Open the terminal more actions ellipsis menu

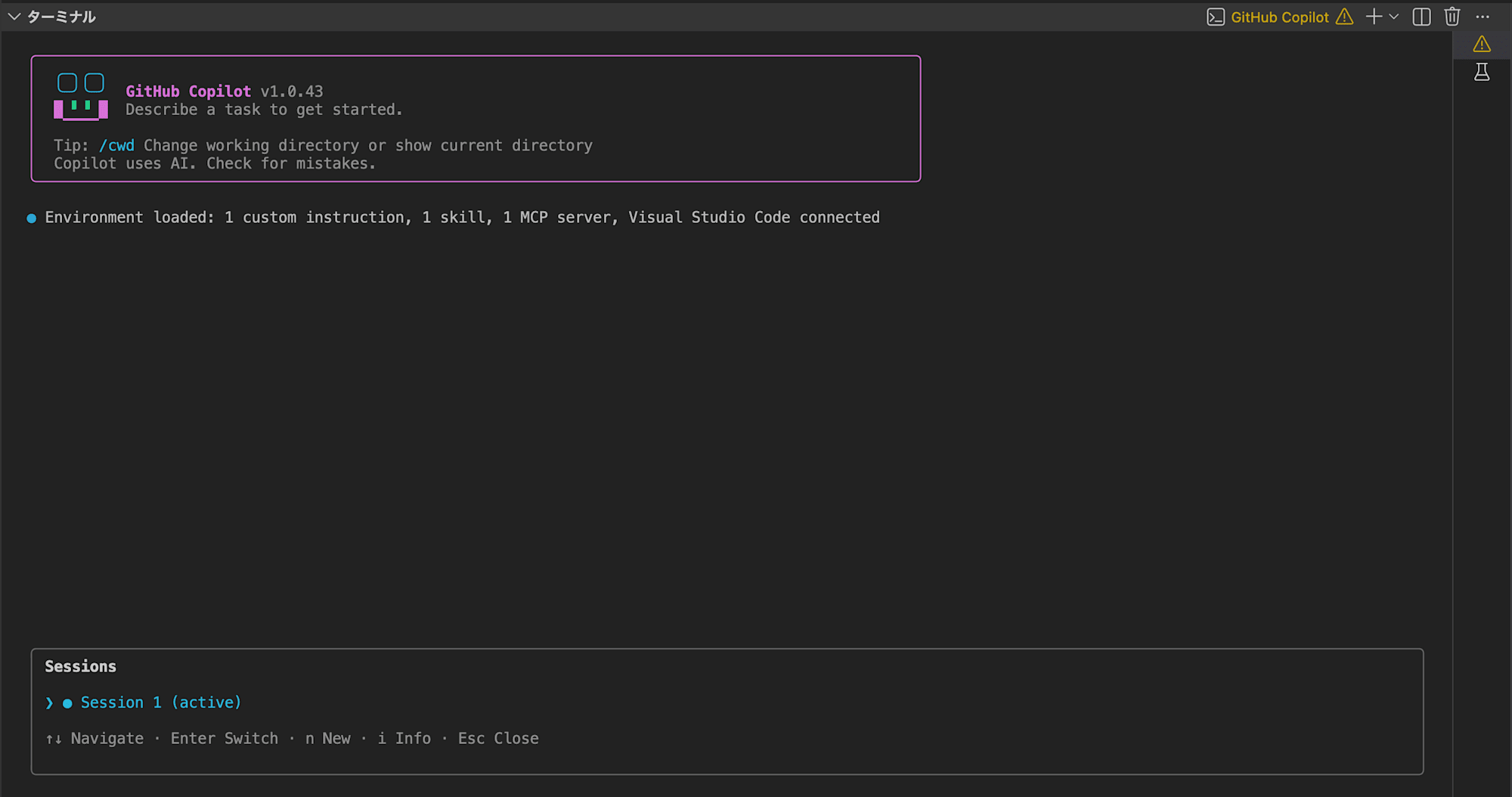click(x=1483, y=17)
